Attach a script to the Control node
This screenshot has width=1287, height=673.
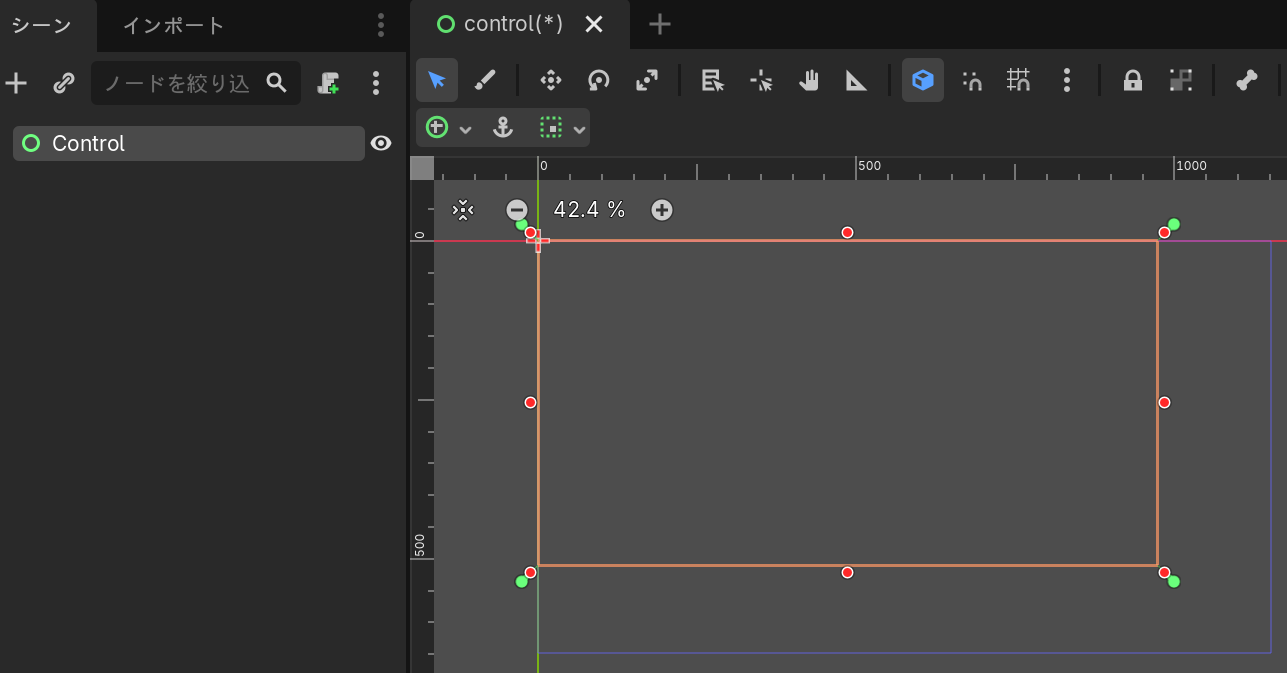[x=328, y=83]
